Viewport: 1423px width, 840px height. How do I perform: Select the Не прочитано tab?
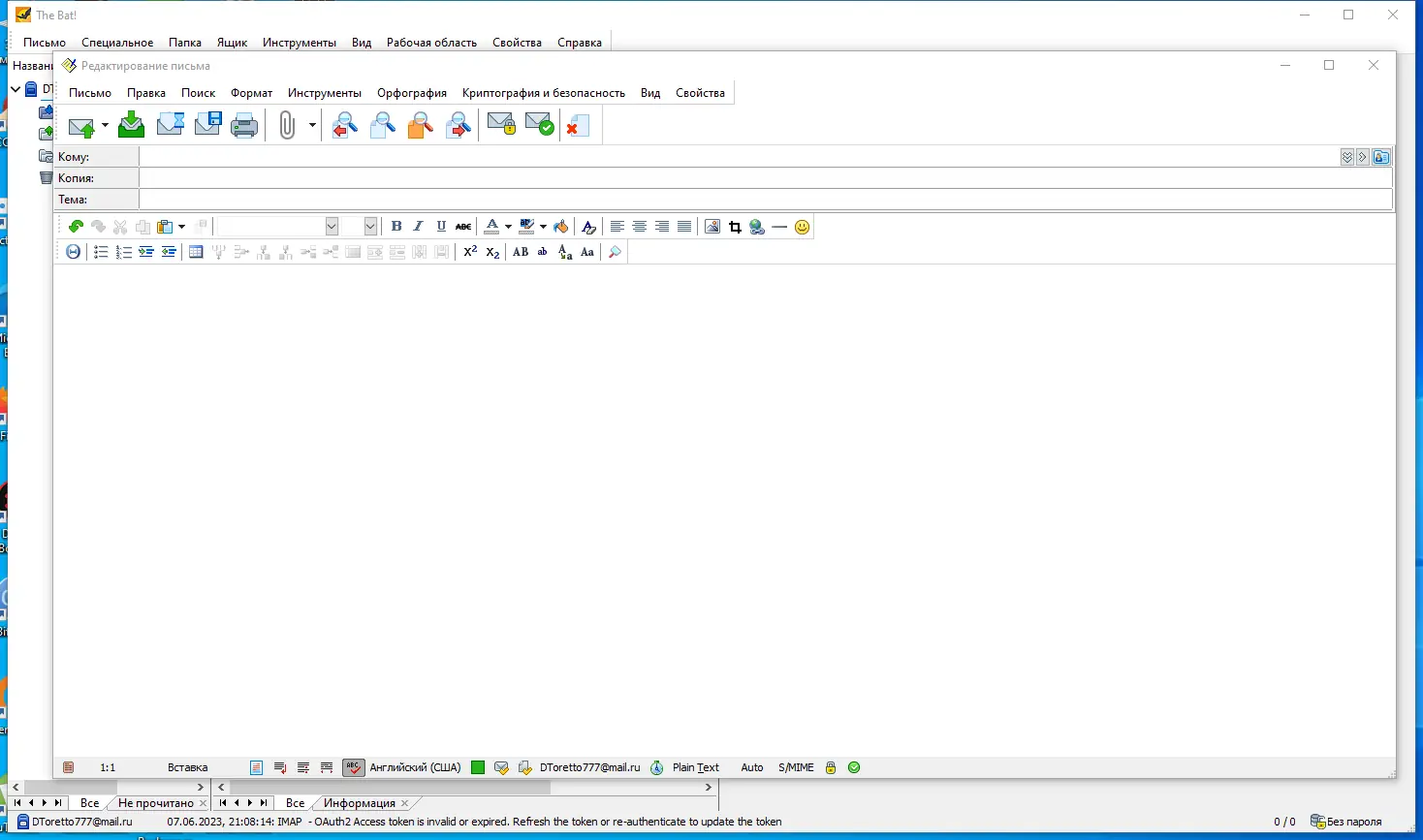156,803
